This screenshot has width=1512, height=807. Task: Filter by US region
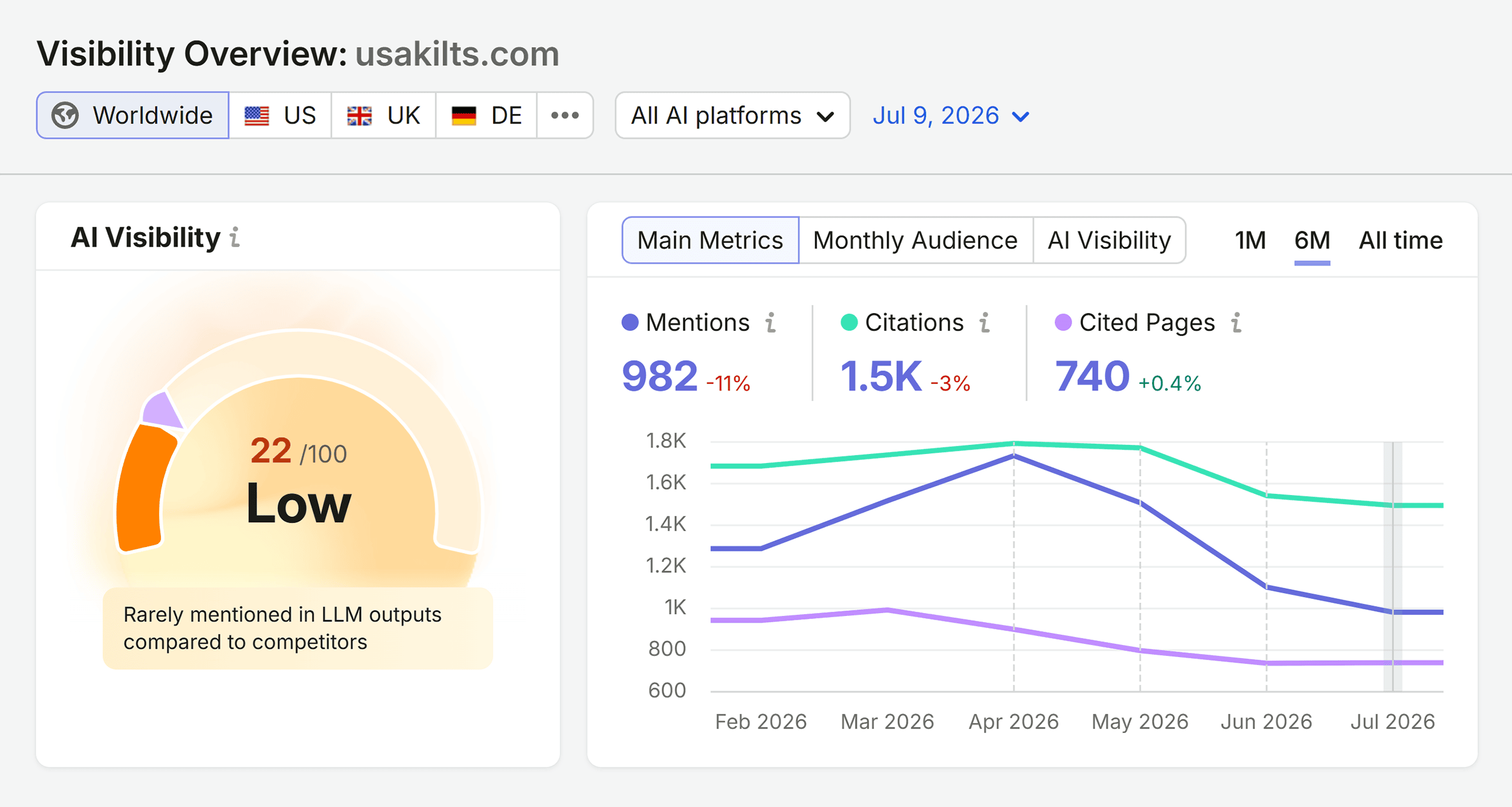pos(280,115)
